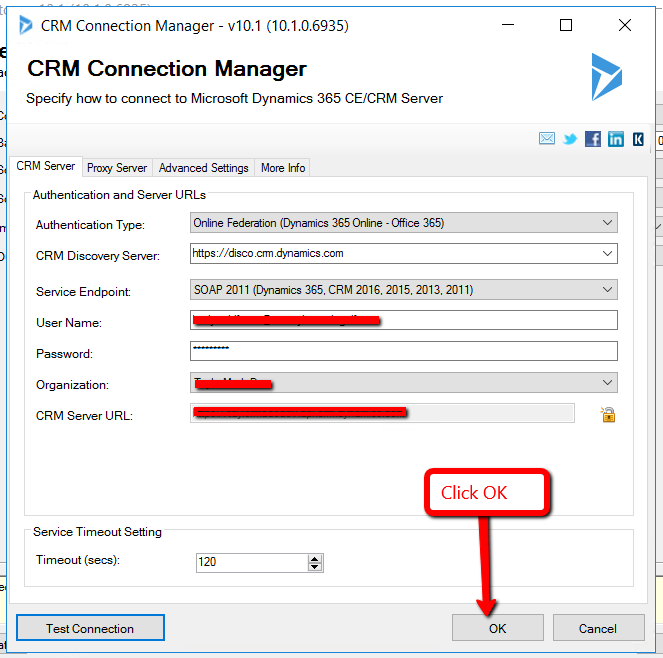
Task: Click the CRM Server URL field
Action: (x=382, y=413)
